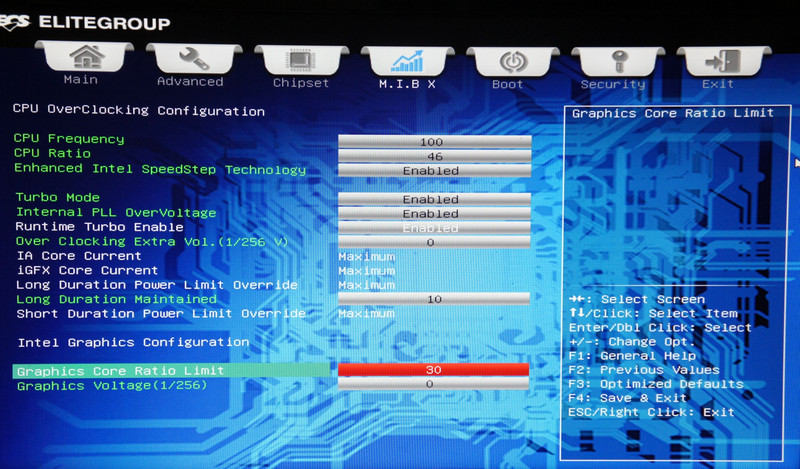Select the CPU Frequency setting label

click(x=69, y=138)
